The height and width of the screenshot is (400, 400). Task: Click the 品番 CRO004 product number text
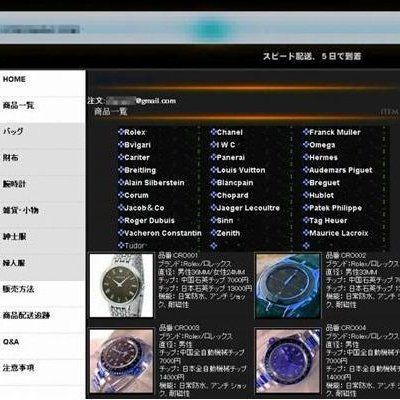click(x=346, y=328)
